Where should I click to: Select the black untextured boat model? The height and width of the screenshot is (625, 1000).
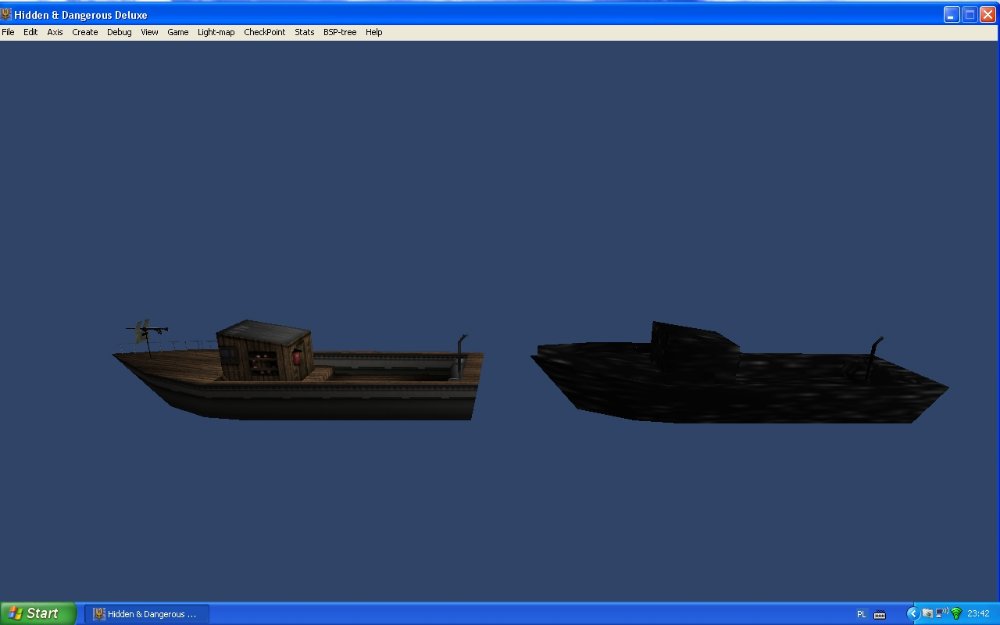[x=740, y=373]
